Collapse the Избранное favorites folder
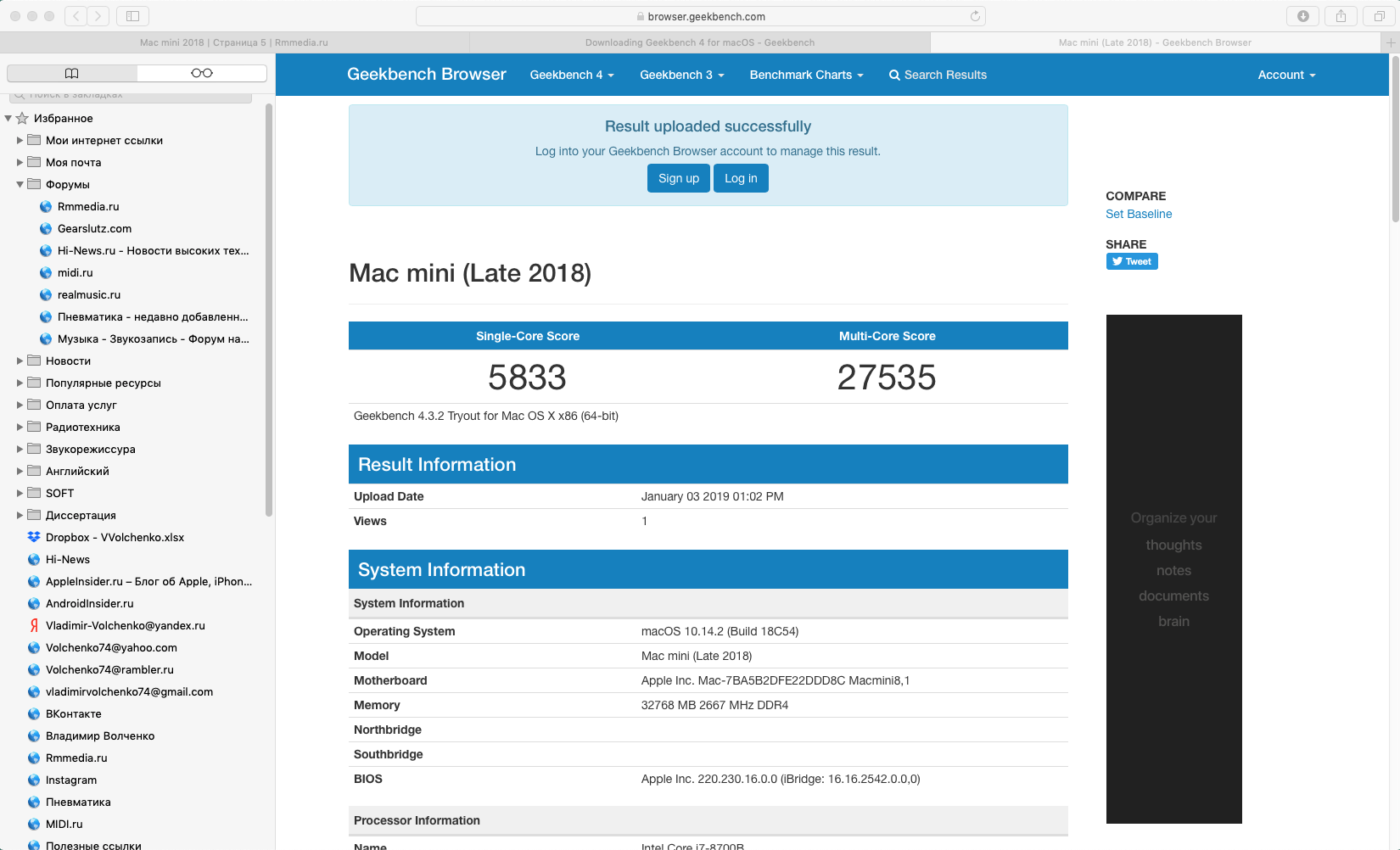 pyautogui.click(x=8, y=118)
